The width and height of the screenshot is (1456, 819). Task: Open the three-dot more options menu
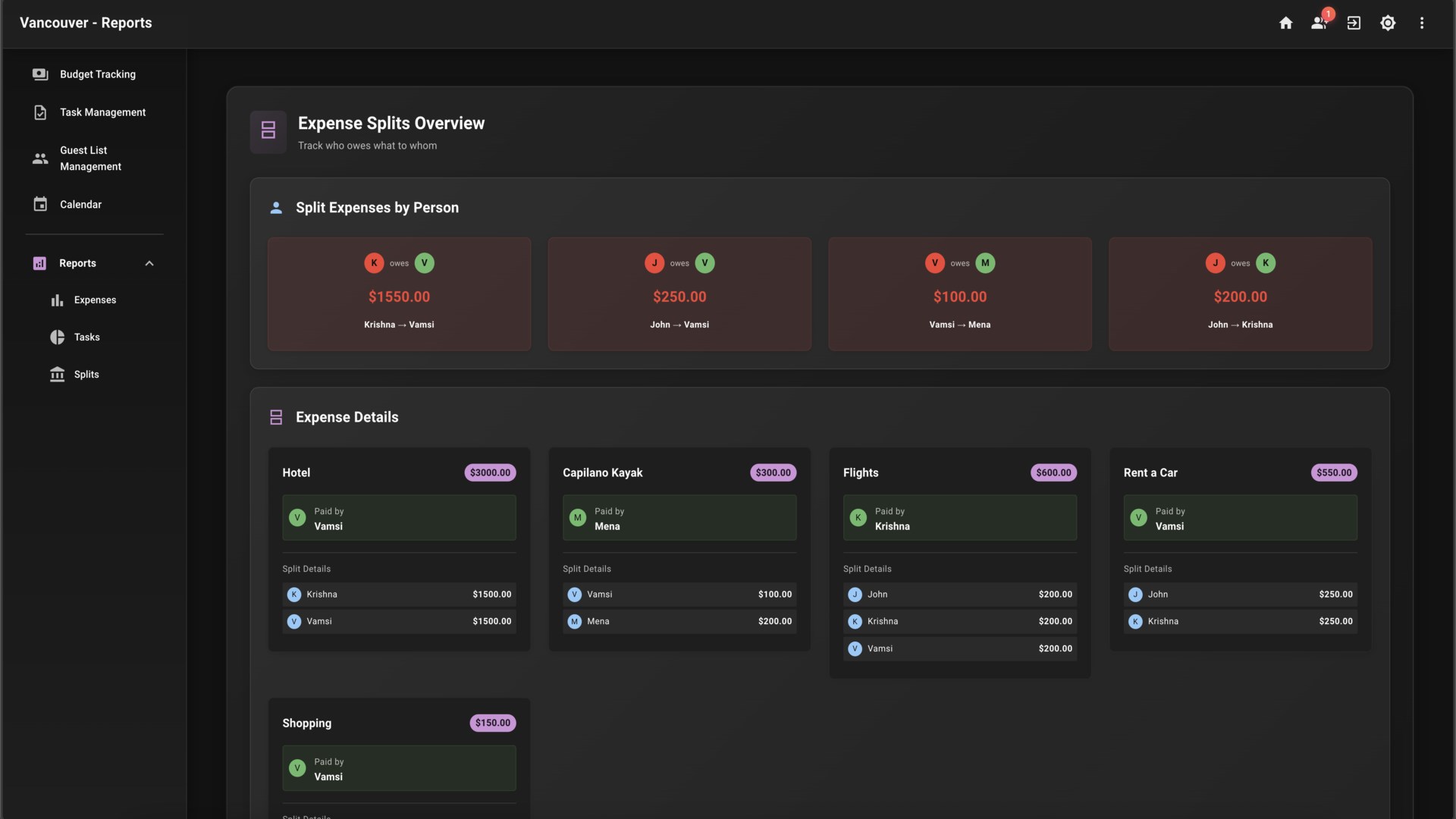point(1422,23)
